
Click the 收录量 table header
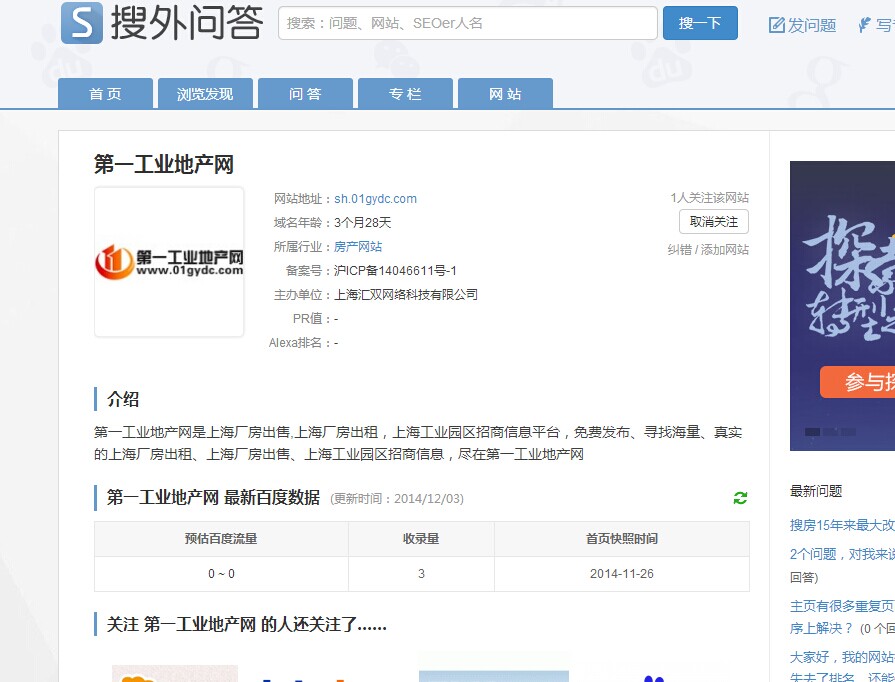point(421,539)
